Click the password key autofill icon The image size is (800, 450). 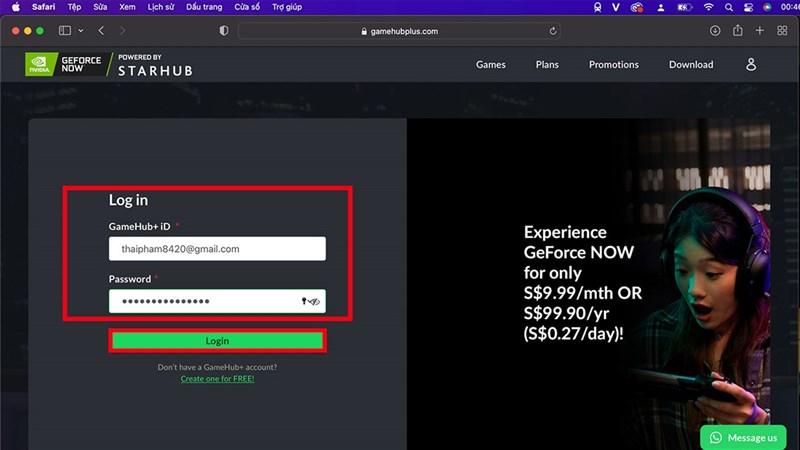coord(304,301)
